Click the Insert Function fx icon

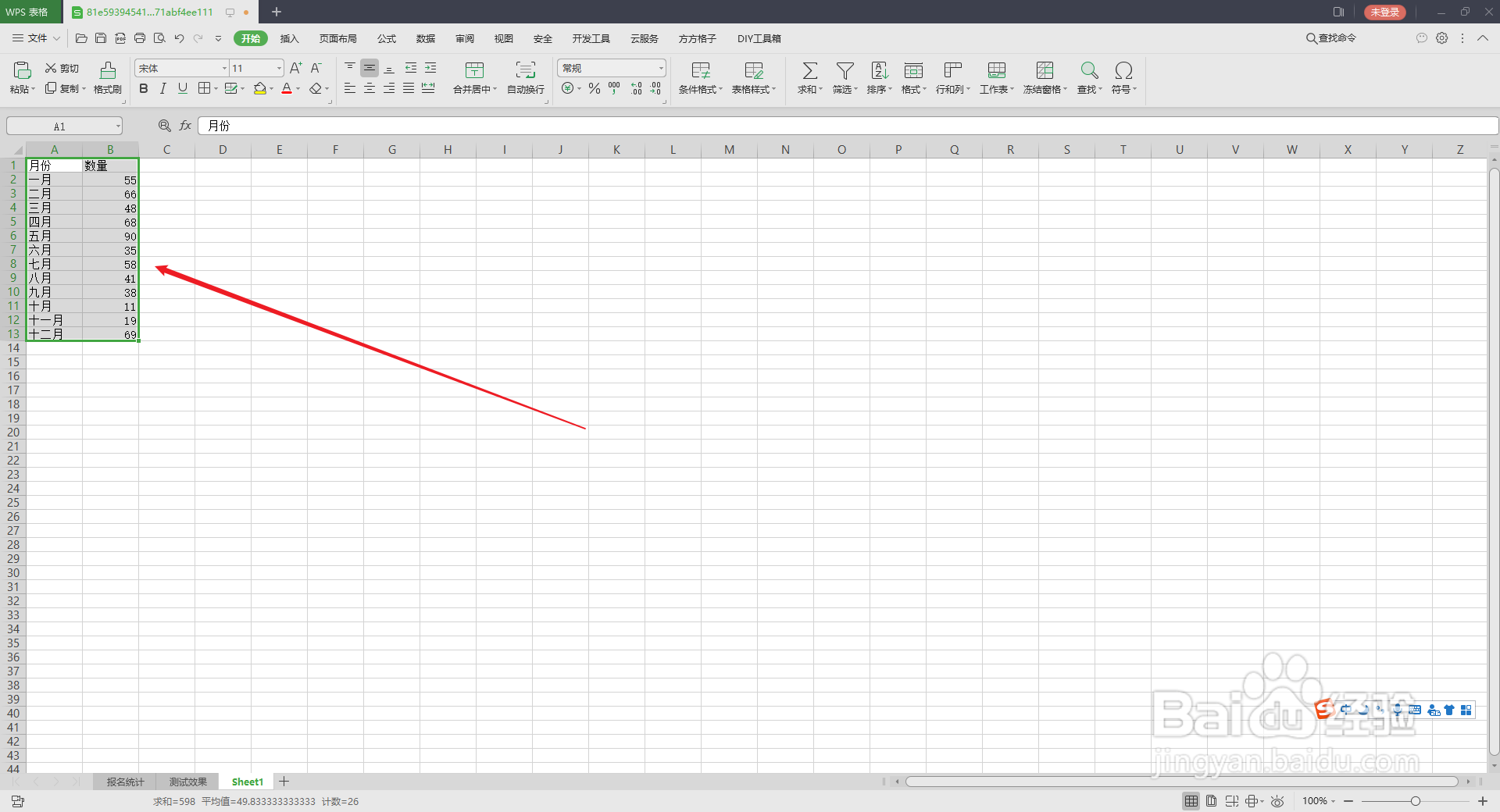tap(185, 126)
